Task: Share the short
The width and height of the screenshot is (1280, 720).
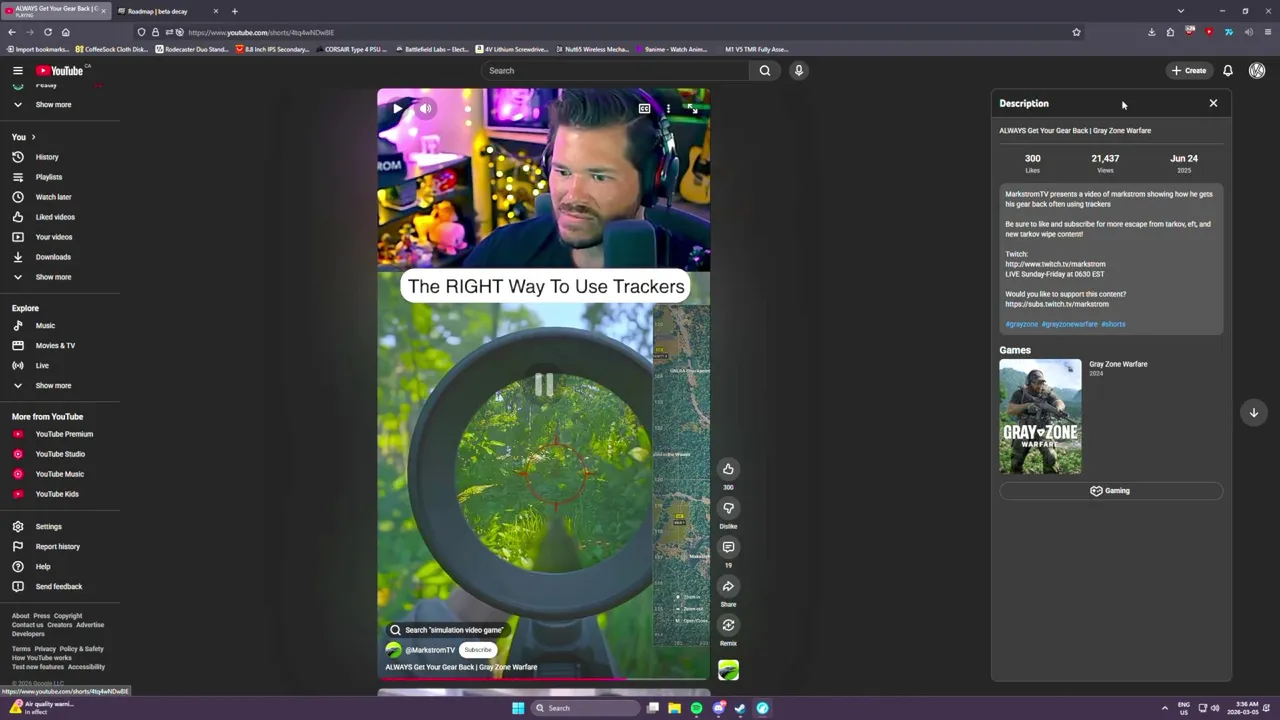Action: pos(728,586)
